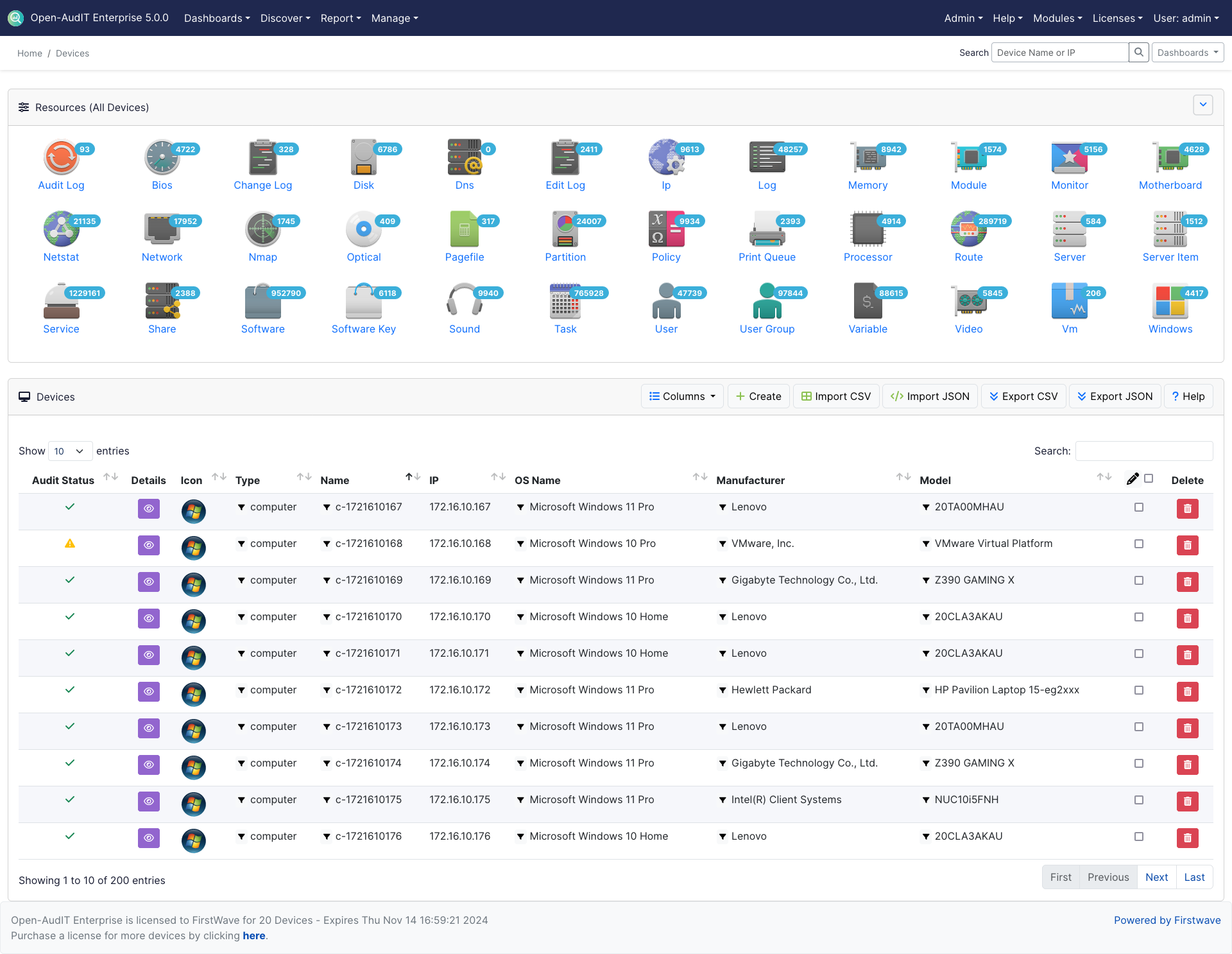Image resolution: width=1232 pixels, height=954 pixels.
Task: Check the box for c-1721610175
Action: (1139, 800)
